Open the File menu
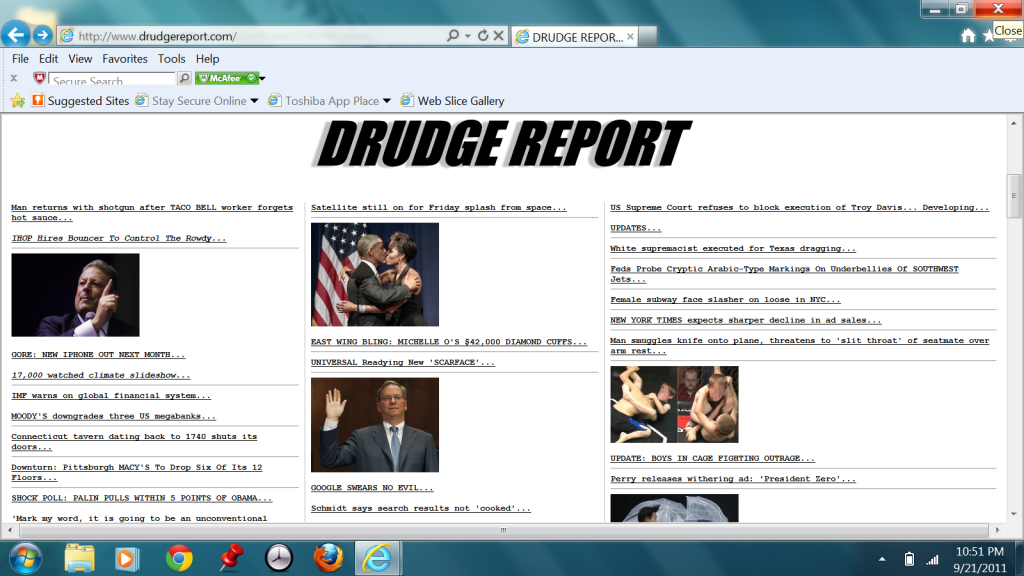Screen dimensions: 1024x576 pyautogui.click(x=20, y=59)
